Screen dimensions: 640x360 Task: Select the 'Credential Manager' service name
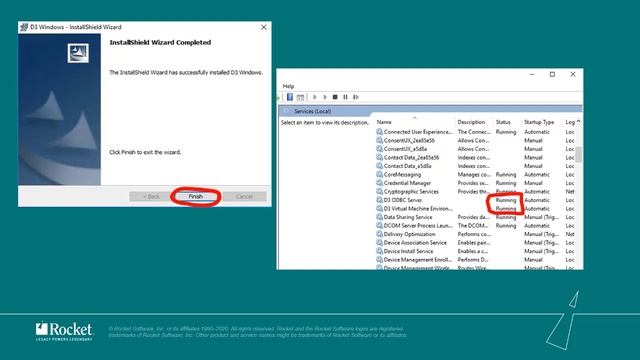click(x=407, y=183)
